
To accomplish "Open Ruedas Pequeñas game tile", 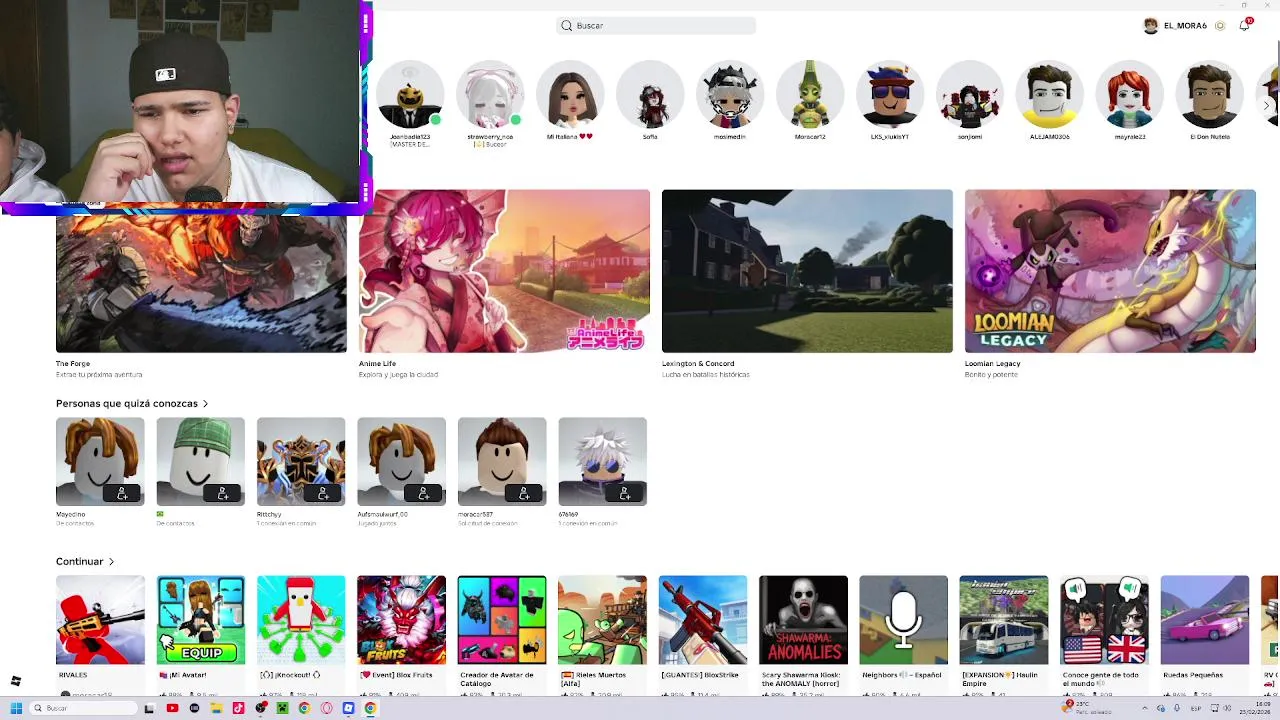I will [1205, 620].
